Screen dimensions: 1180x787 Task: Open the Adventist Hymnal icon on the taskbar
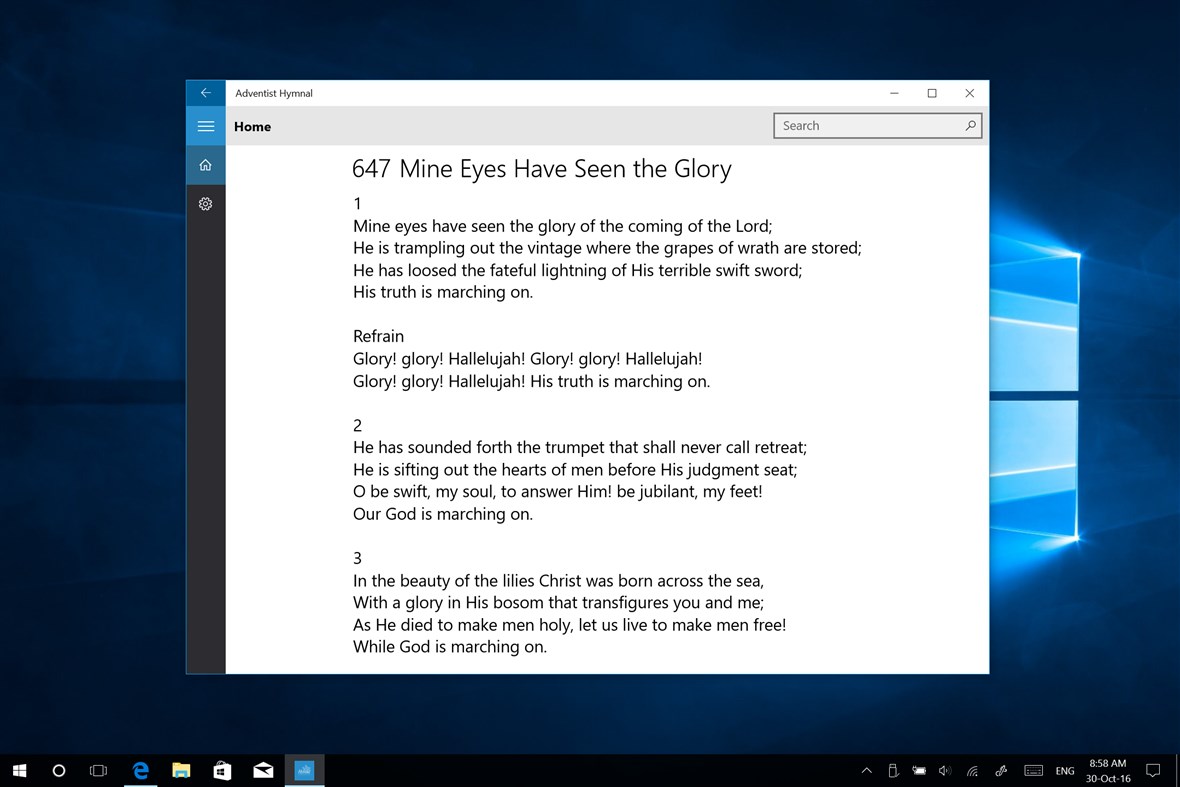pyautogui.click(x=304, y=770)
